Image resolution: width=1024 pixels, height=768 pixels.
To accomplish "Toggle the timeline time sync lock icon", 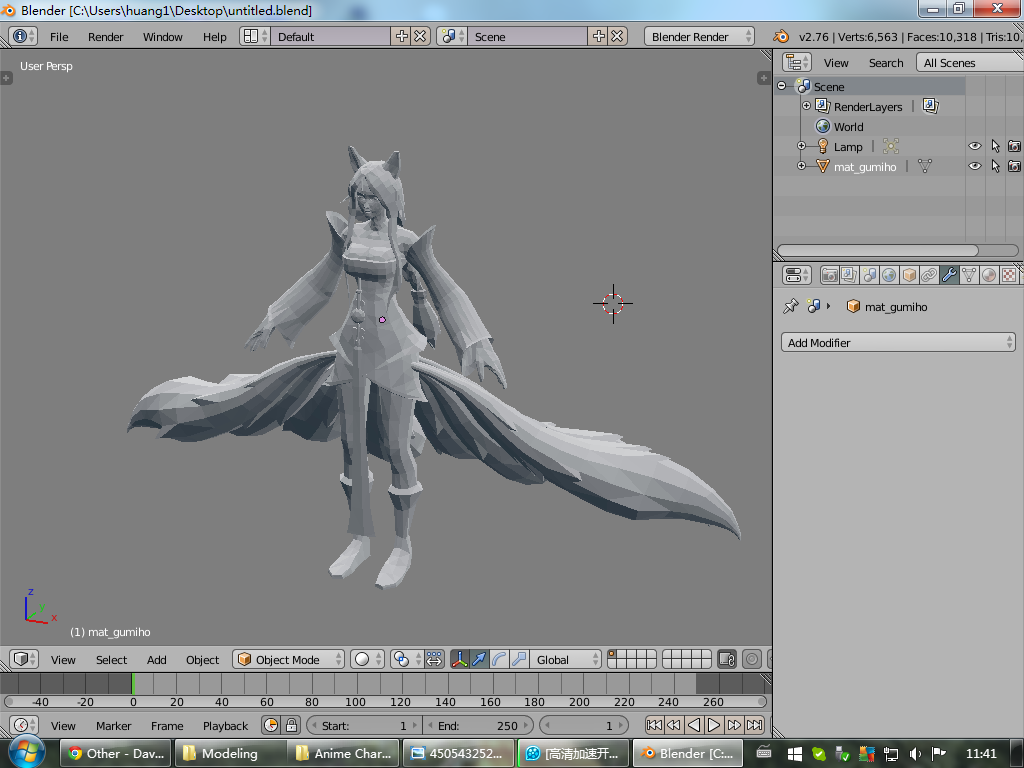I will coord(291,726).
